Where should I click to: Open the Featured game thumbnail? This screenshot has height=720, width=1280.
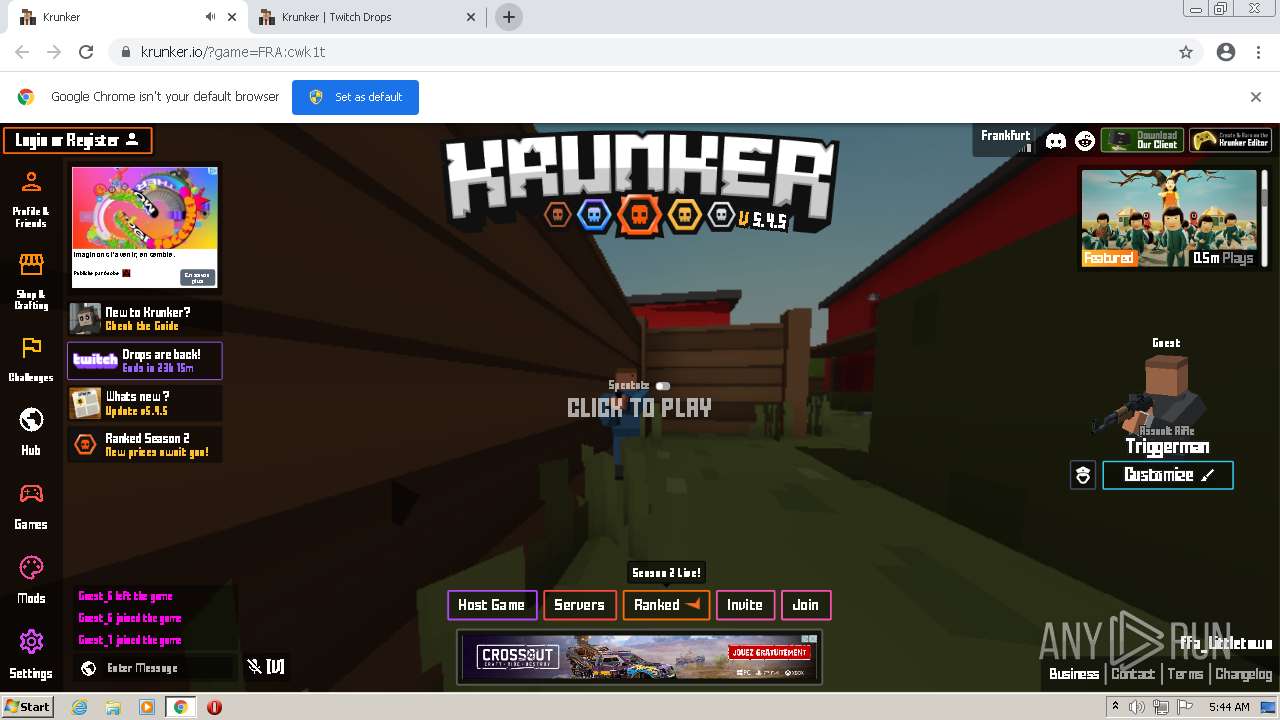click(x=1169, y=218)
